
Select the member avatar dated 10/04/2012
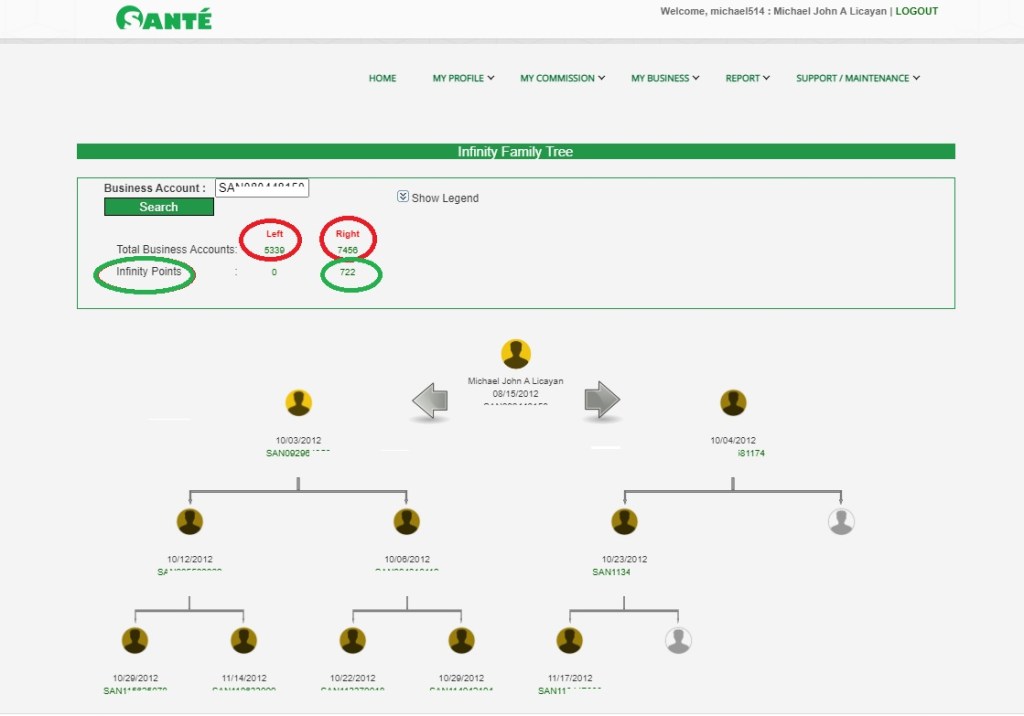tap(733, 403)
